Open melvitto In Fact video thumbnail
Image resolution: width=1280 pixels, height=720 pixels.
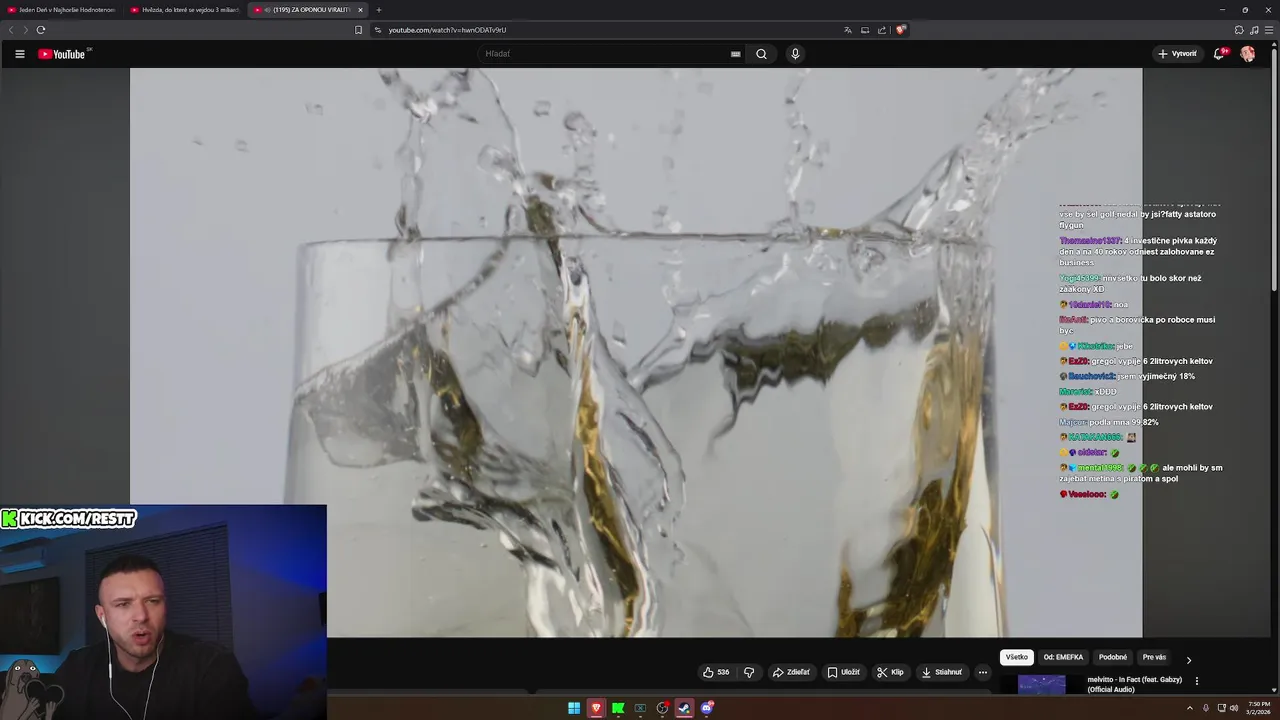[x=1042, y=684]
